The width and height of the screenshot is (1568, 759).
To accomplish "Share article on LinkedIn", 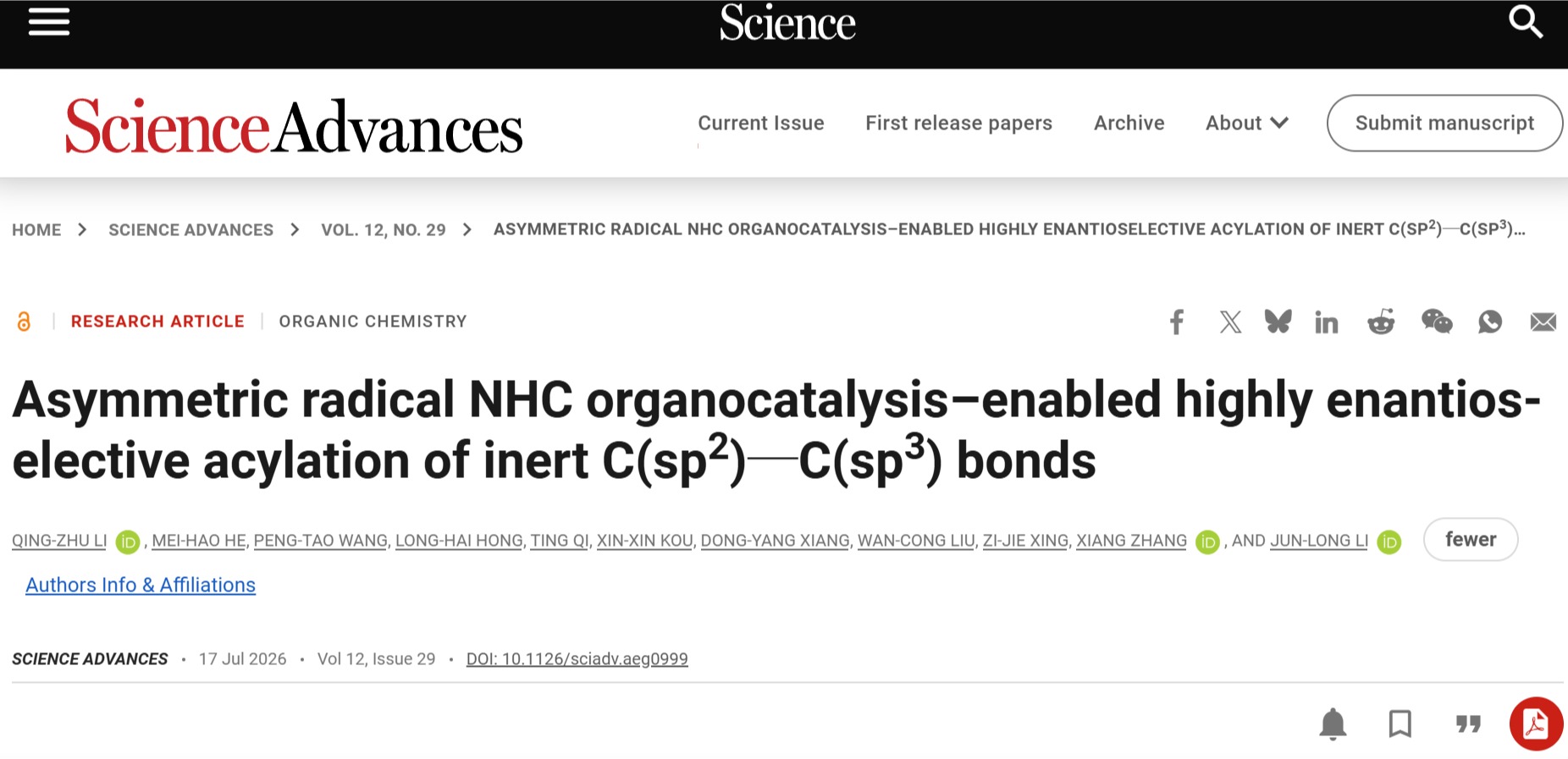I will coord(1327,322).
